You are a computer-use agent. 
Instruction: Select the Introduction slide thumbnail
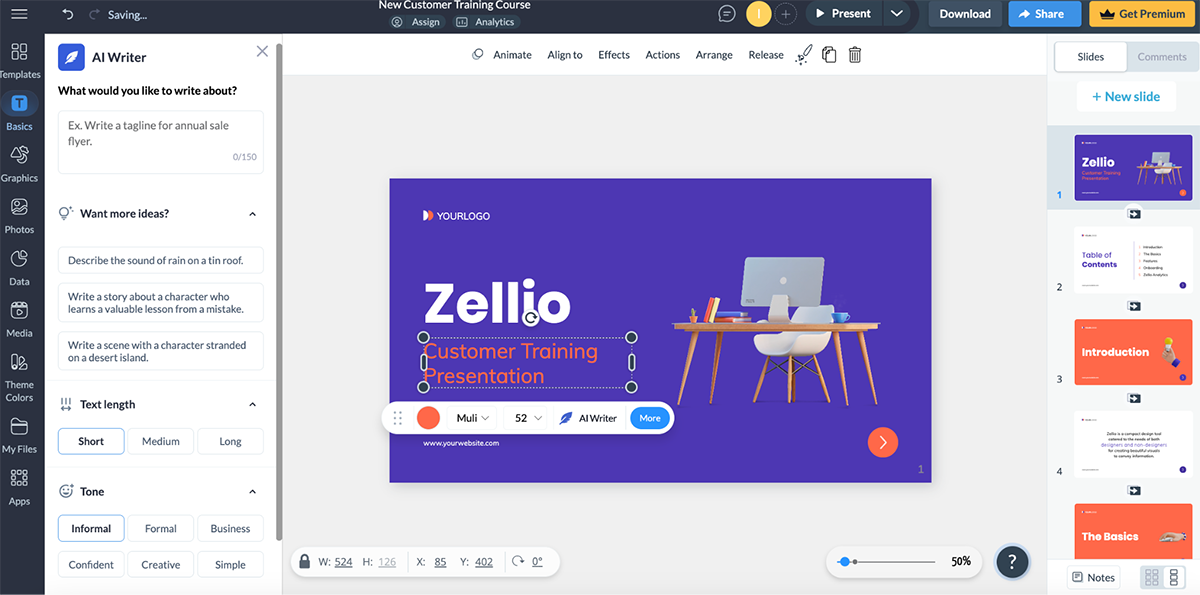point(1133,352)
